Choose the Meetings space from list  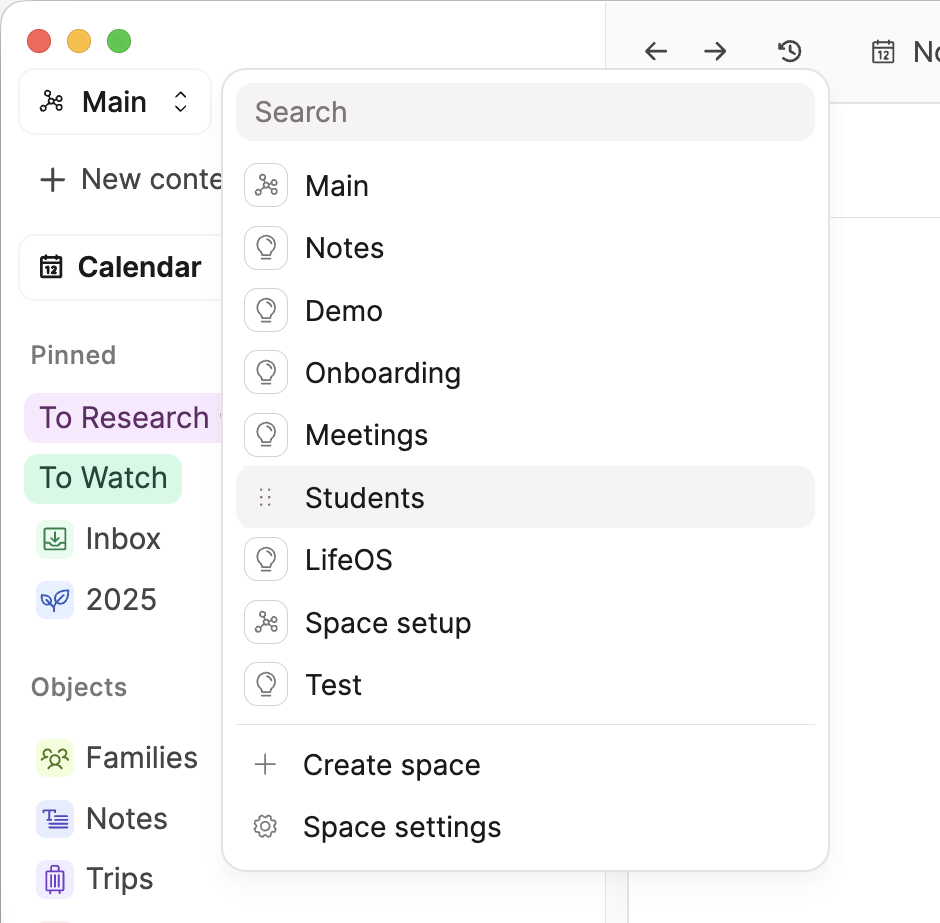(x=366, y=435)
